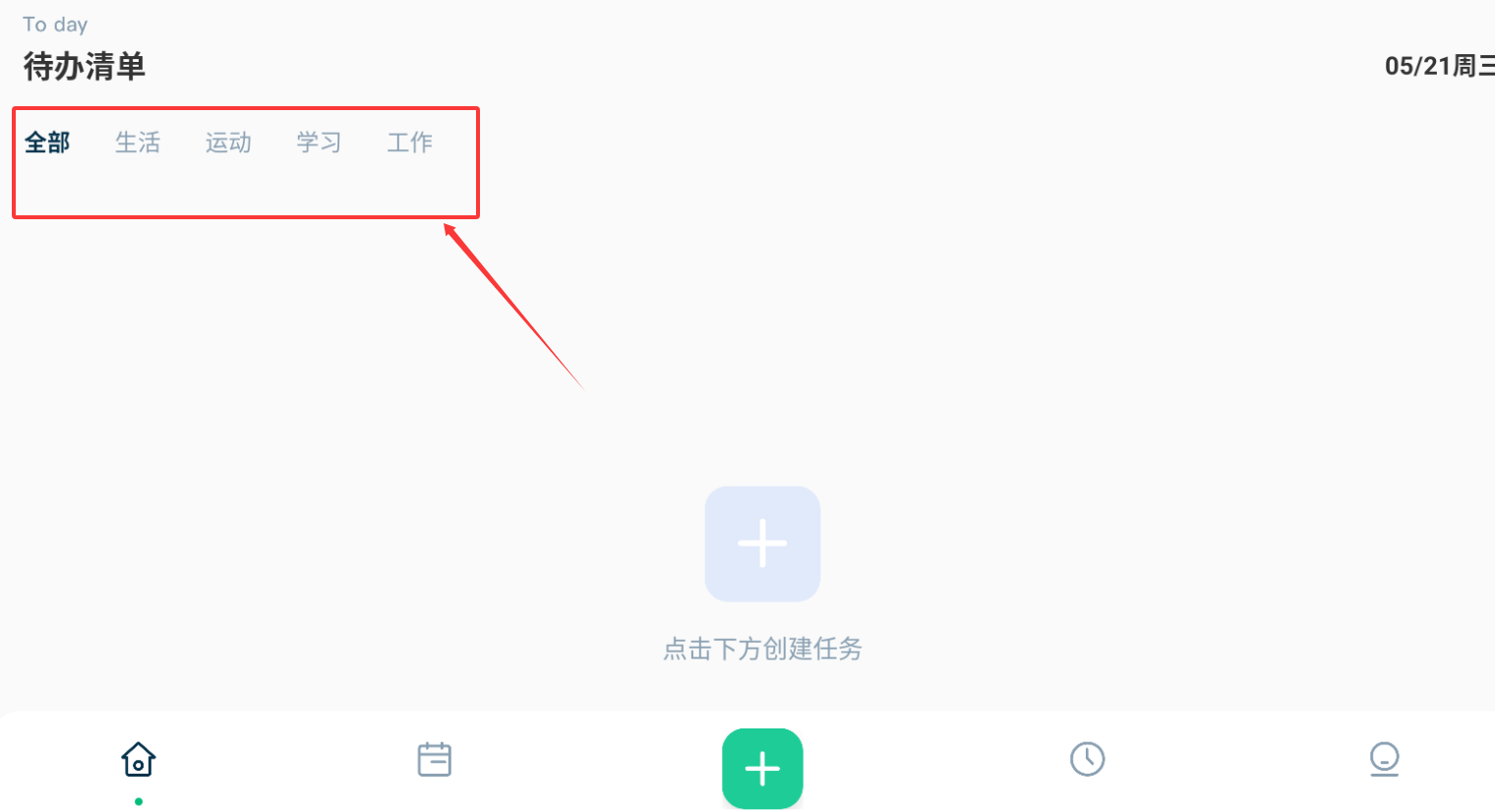Click the 待办清单 page title
Screen dimensions: 1495x812
point(85,67)
